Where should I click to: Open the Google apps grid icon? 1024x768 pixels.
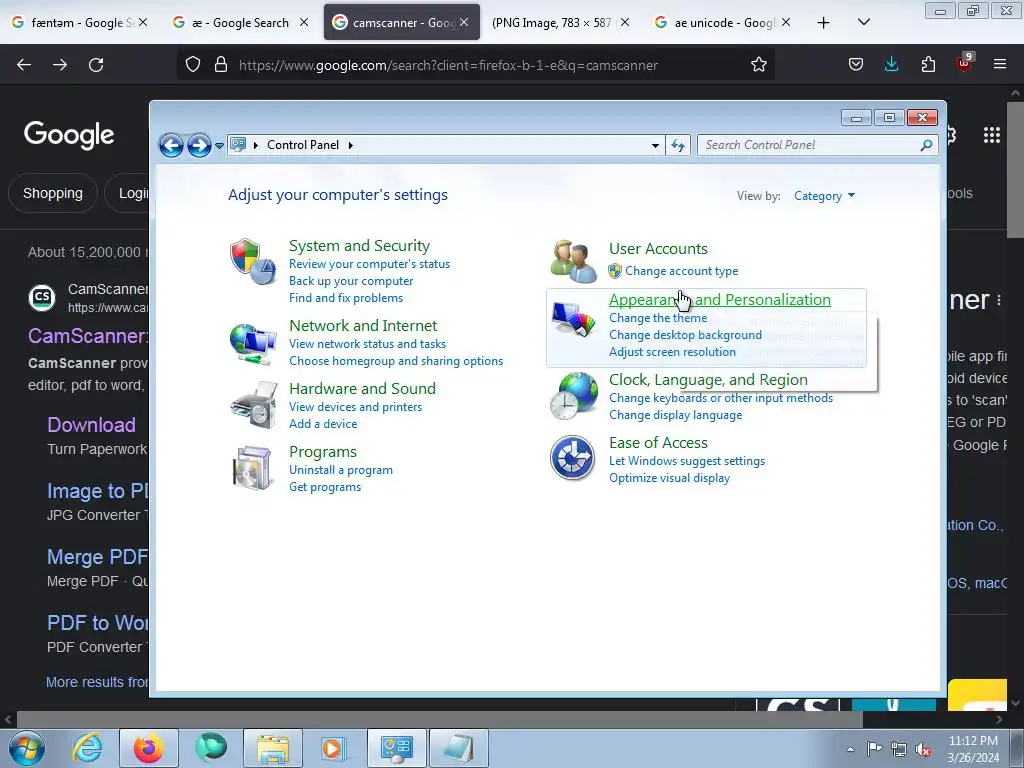point(991,135)
